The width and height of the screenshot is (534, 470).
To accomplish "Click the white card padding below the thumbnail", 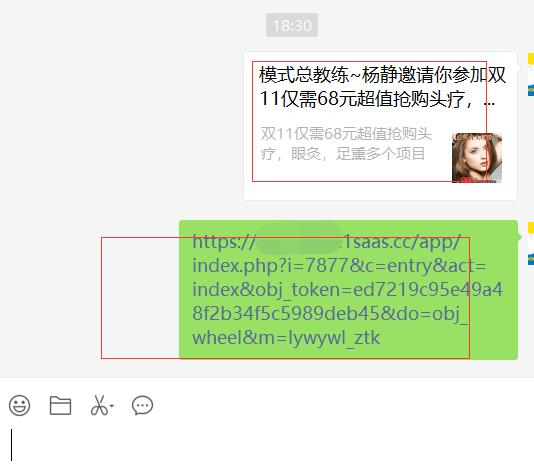I will tap(380, 191).
